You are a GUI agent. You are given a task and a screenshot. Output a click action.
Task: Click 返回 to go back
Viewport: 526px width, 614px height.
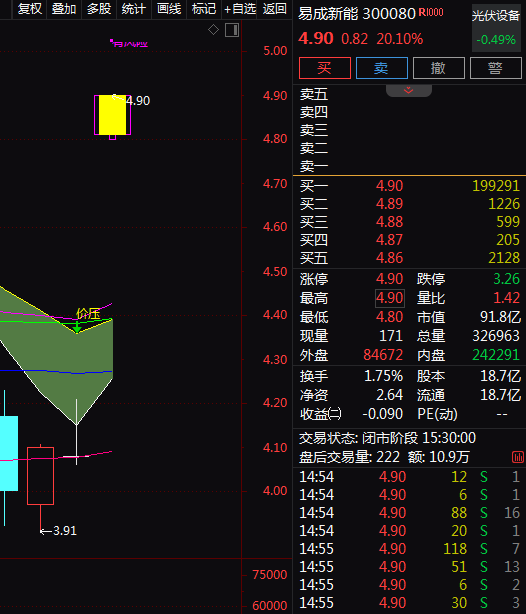[x=274, y=9]
